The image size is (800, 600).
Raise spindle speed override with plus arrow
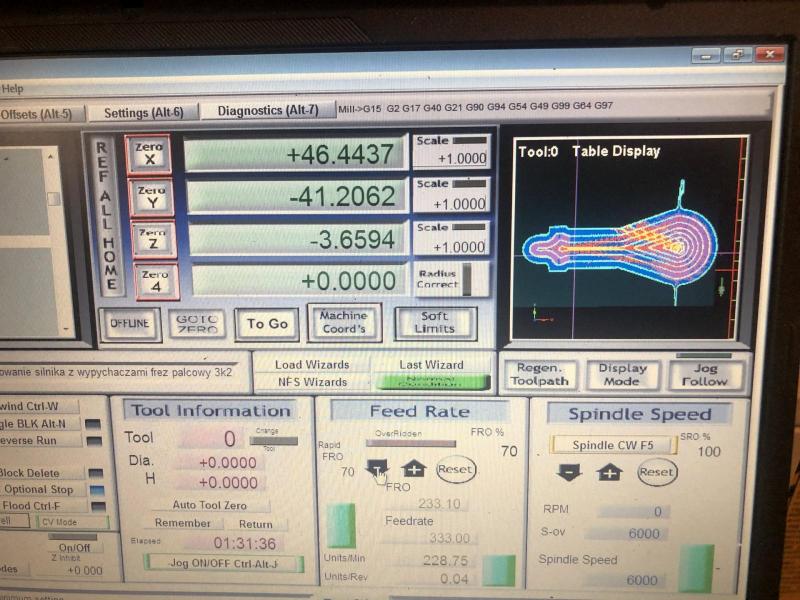[609, 472]
